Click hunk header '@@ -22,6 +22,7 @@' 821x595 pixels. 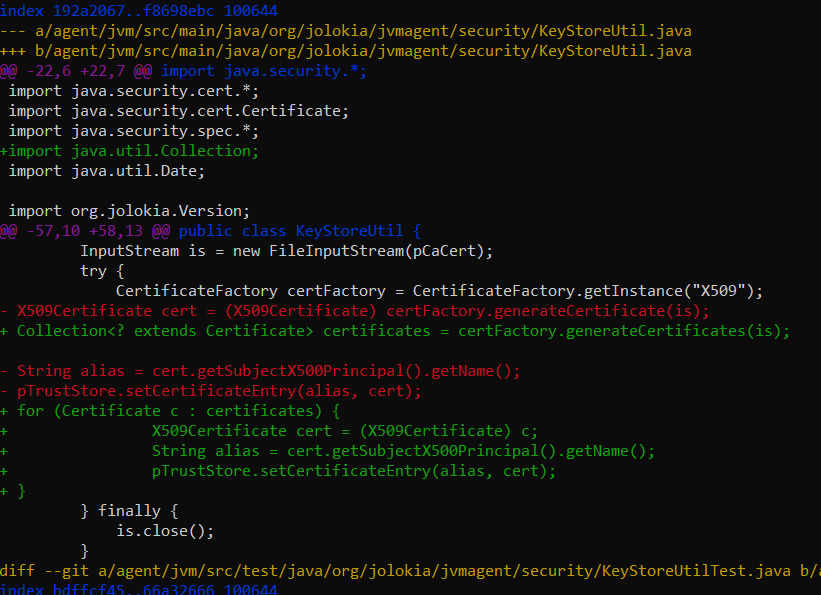[x=183, y=71]
